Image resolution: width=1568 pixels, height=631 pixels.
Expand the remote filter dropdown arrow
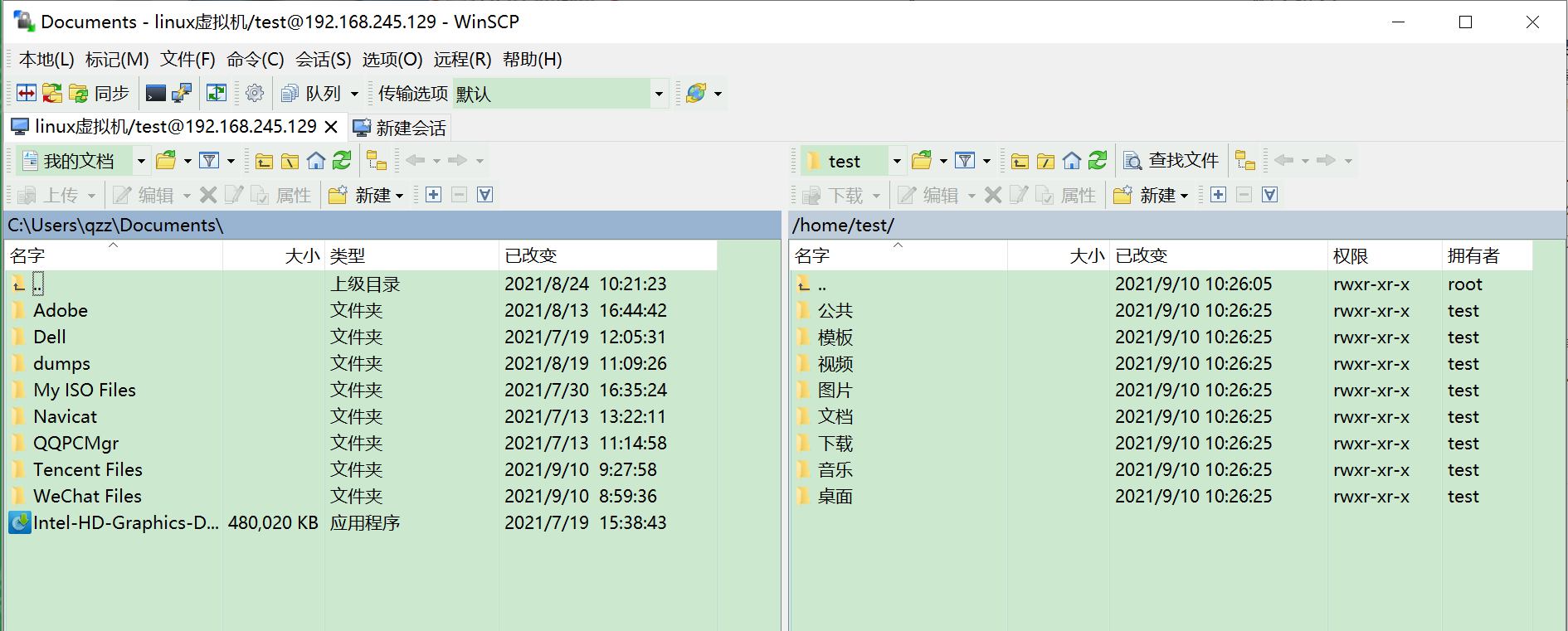tap(986, 161)
